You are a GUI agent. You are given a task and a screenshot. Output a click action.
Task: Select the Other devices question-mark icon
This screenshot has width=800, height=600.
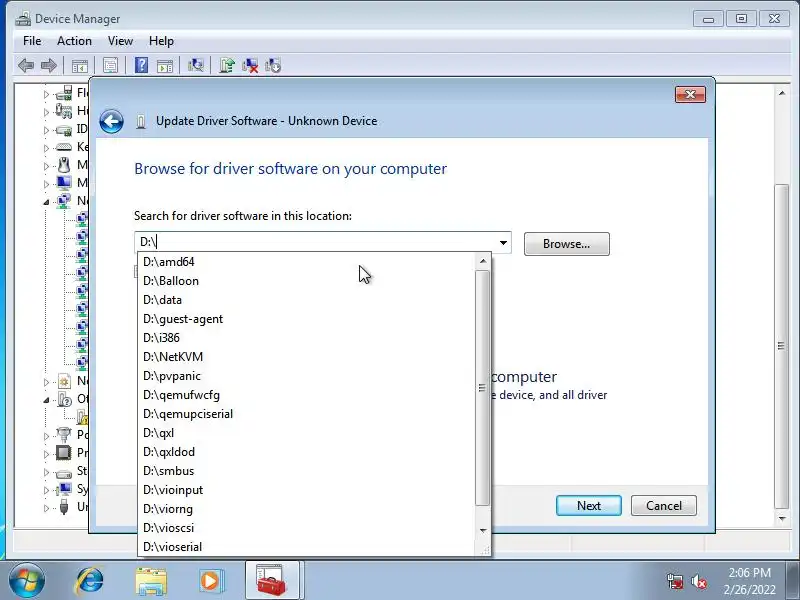click(64, 399)
